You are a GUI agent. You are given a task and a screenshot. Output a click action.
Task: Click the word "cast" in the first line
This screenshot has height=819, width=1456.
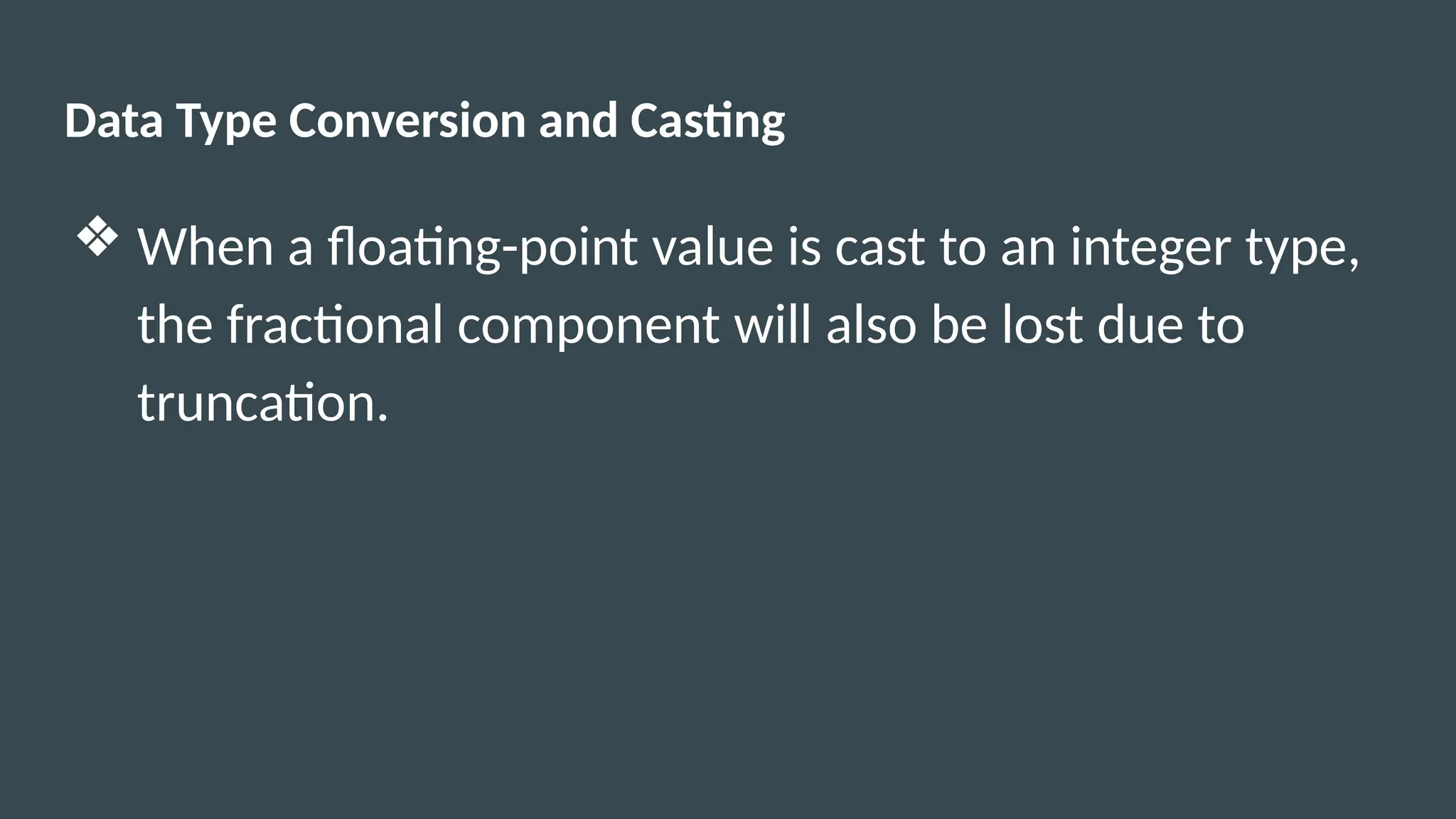click(880, 248)
